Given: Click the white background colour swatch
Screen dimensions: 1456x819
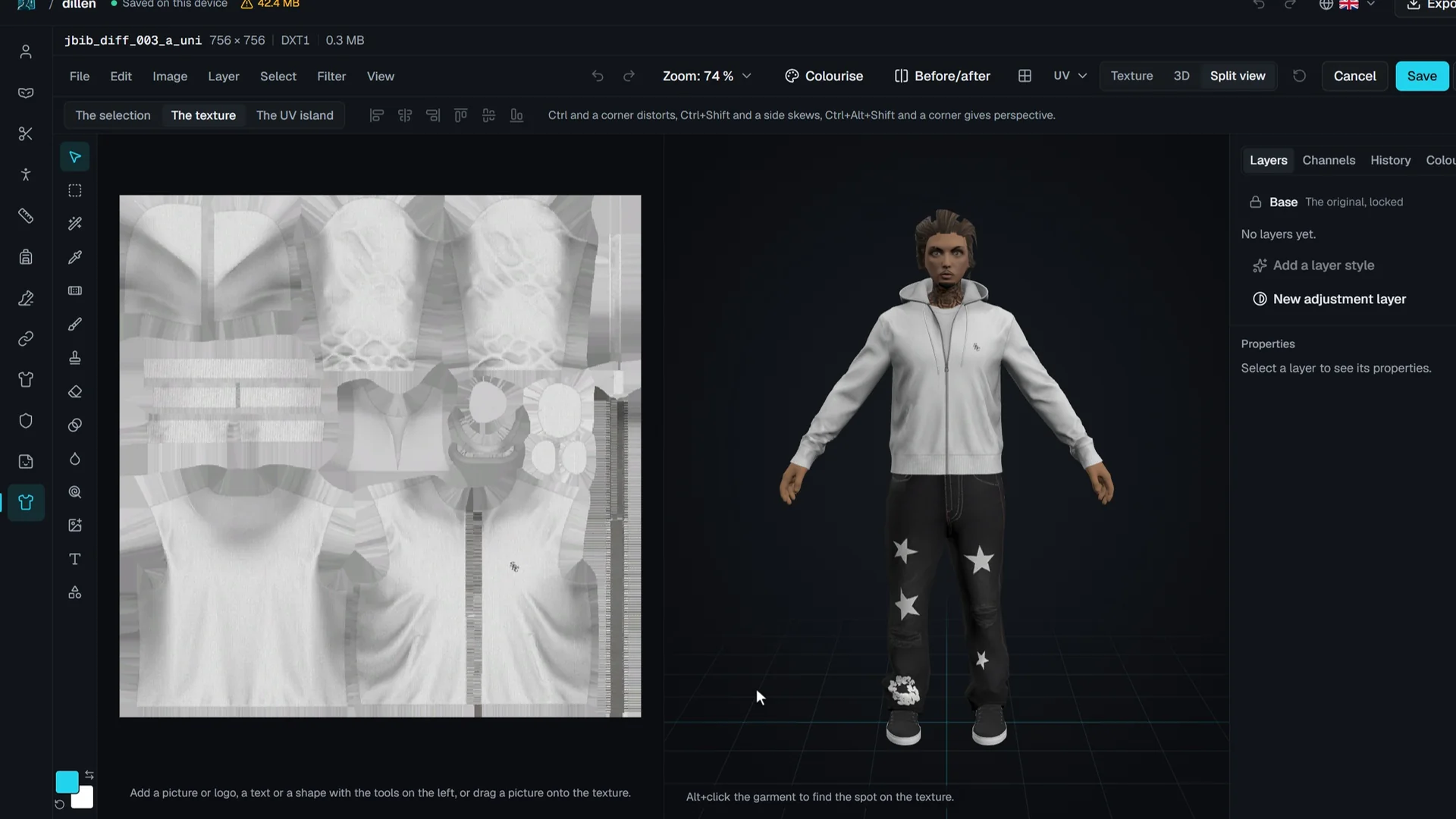Looking at the screenshot, I should pos(85,799).
